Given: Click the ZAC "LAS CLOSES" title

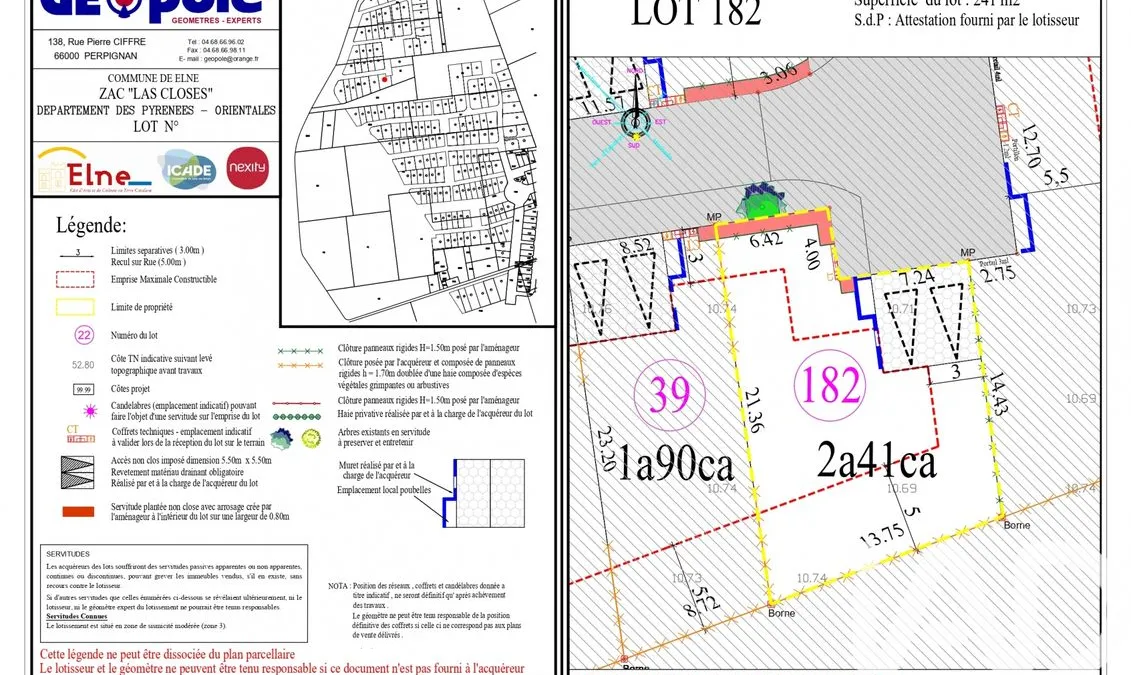Looking at the screenshot, I should [156, 94].
